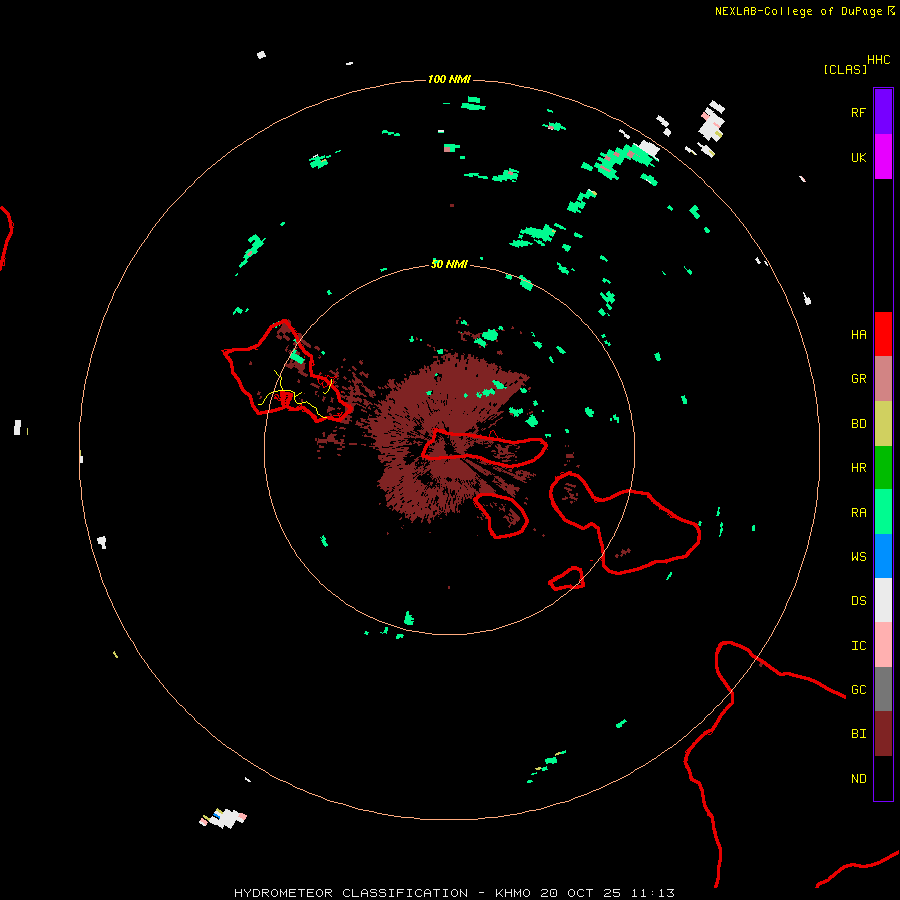Click the GC legend label
The width and height of the screenshot is (900, 900).
pos(858,690)
